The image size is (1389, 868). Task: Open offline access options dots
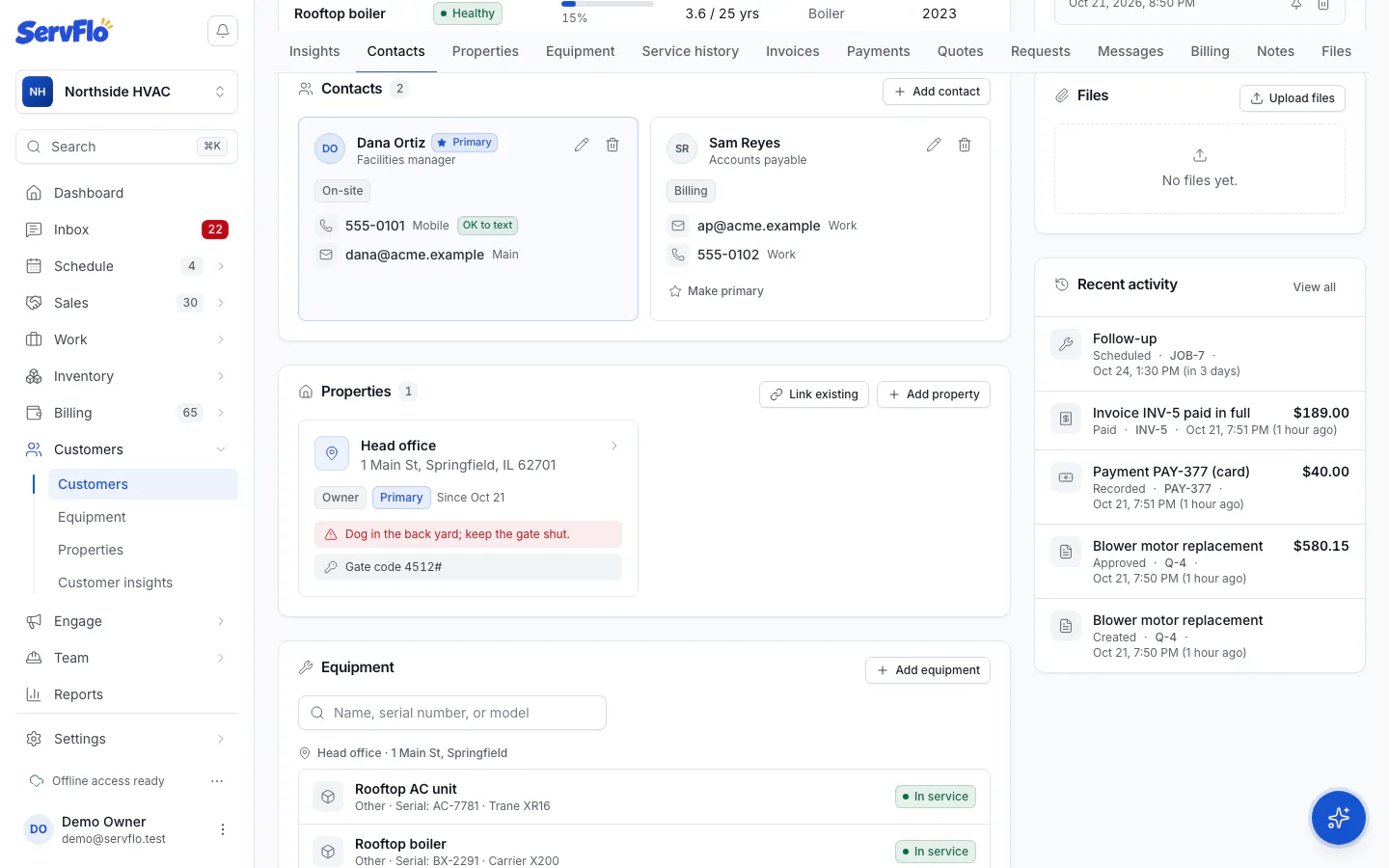click(217, 781)
